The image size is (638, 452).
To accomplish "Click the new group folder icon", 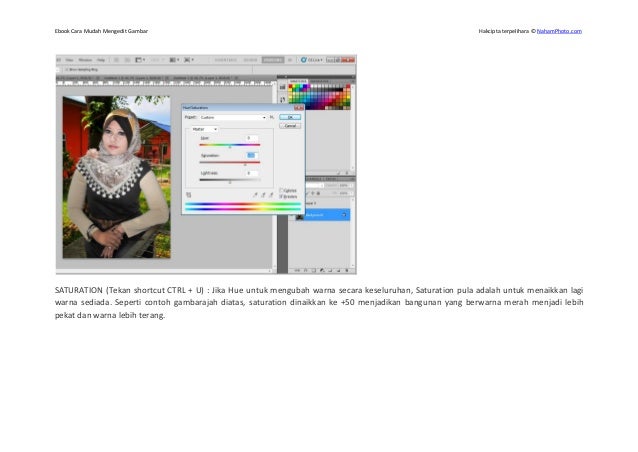I will (x=330, y=270).
